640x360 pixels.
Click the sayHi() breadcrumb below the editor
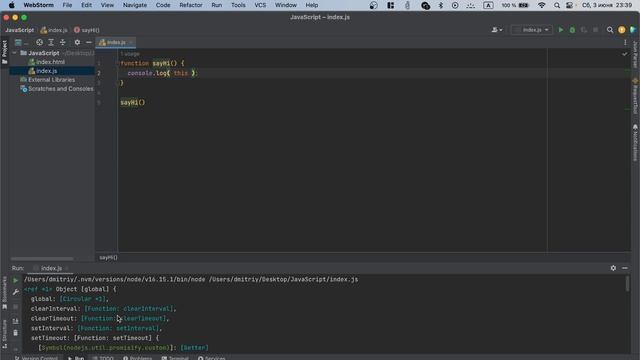108,258
